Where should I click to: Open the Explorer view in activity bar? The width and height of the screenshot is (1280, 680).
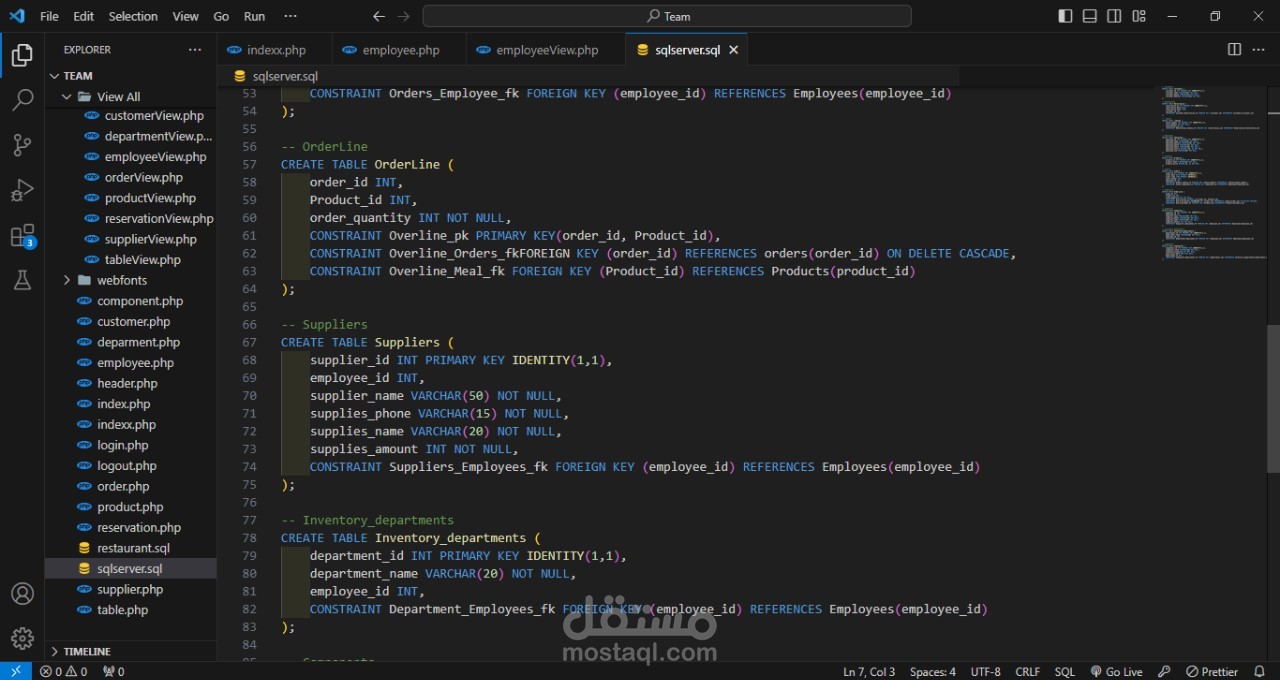click(22, 57)
